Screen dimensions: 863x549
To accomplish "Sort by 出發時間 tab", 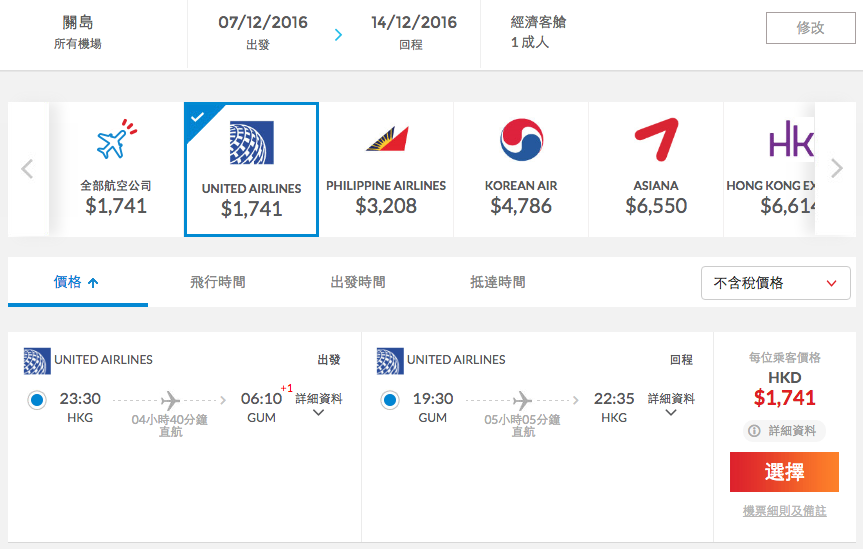I will [x=358, y=282].
